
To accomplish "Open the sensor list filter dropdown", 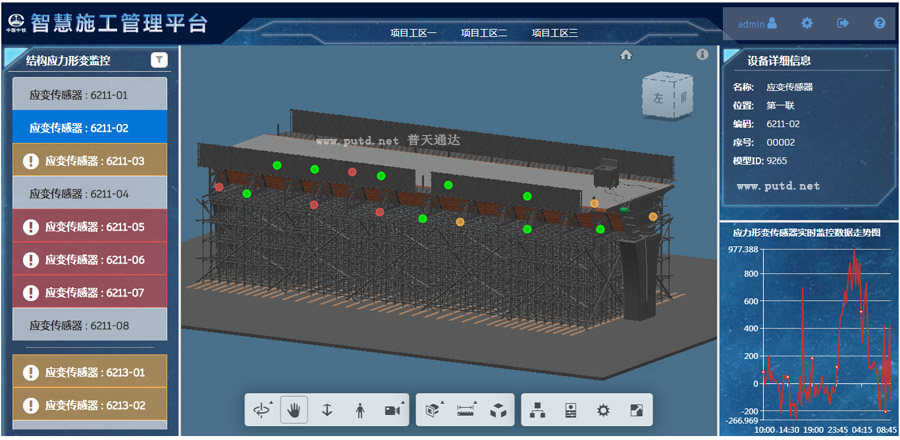I will [159, 60].
